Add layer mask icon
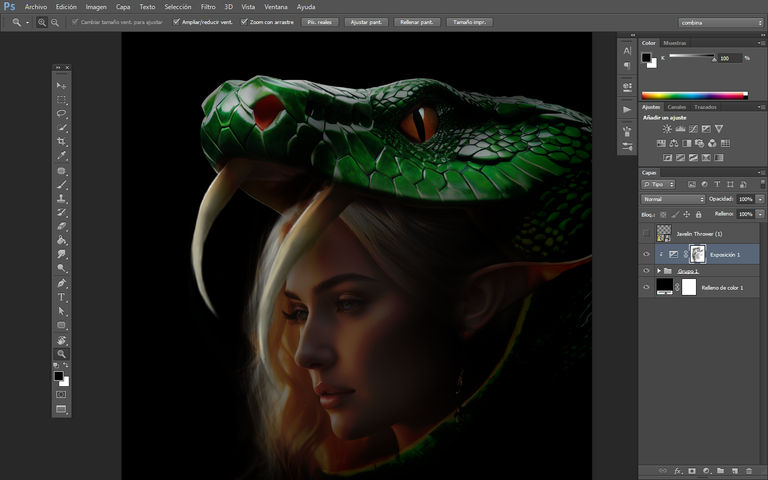This screenshot has width=768, height=480. (692, 471)
